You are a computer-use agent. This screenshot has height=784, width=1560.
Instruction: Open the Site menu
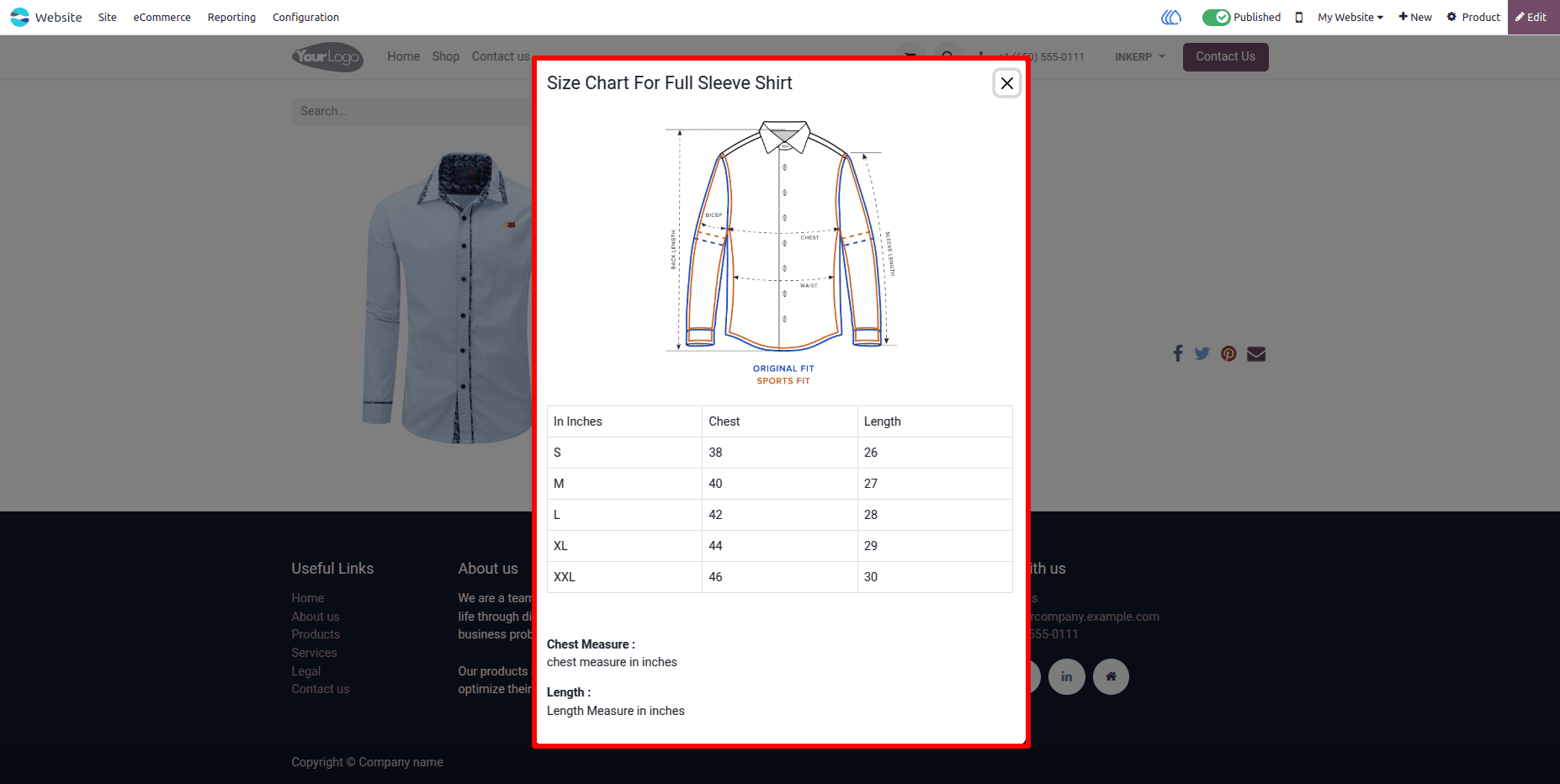107,17
